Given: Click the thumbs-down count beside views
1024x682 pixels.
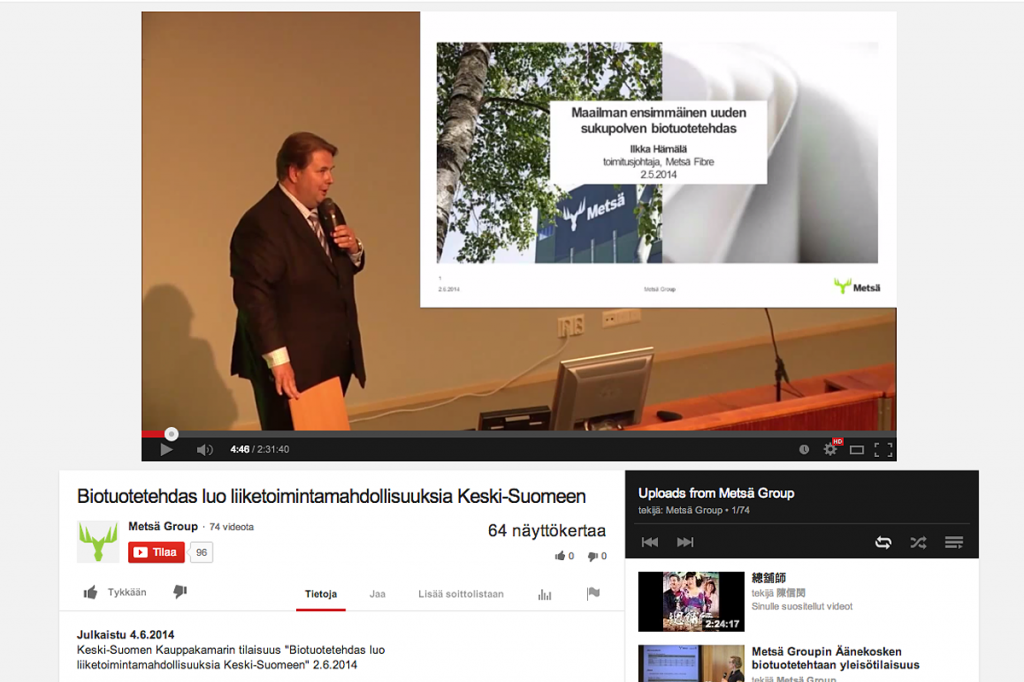Looking at the screenshot, I should coord(597,556).
